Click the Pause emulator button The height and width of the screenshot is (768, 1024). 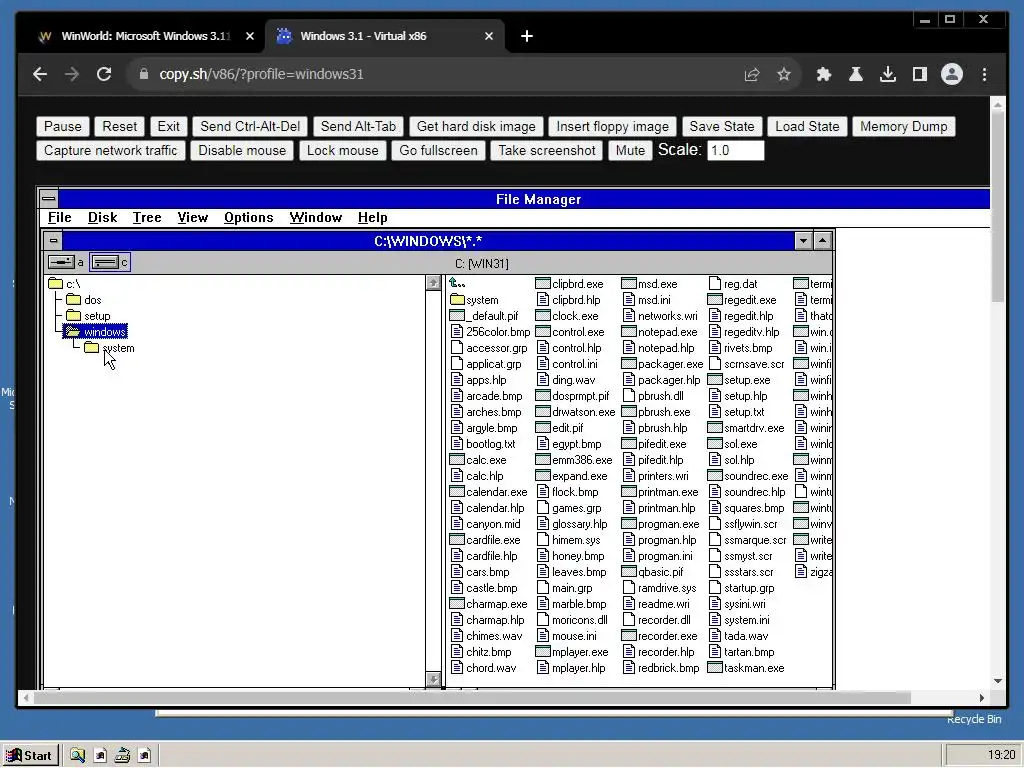pyautogui.click(x=63, y=126)
